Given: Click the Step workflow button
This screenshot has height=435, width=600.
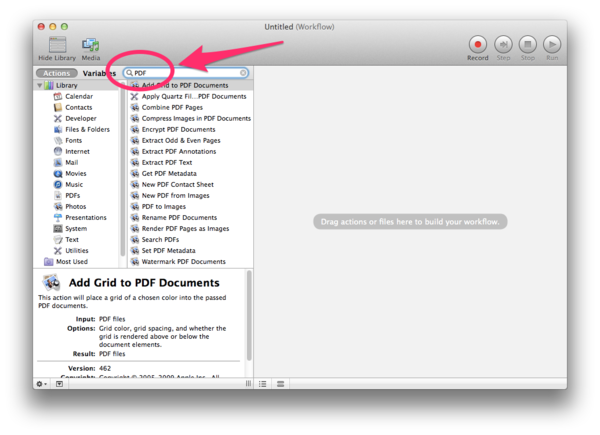Looking at the screenshot, I should click(x=503, y=44).
